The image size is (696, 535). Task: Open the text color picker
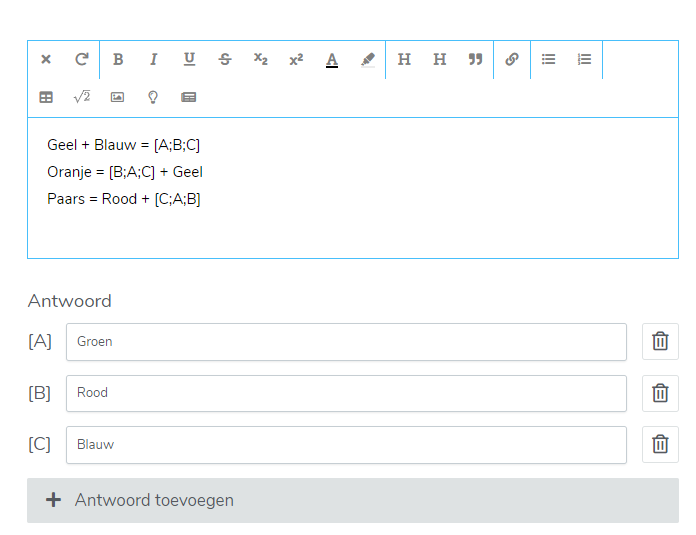point(332,59)
